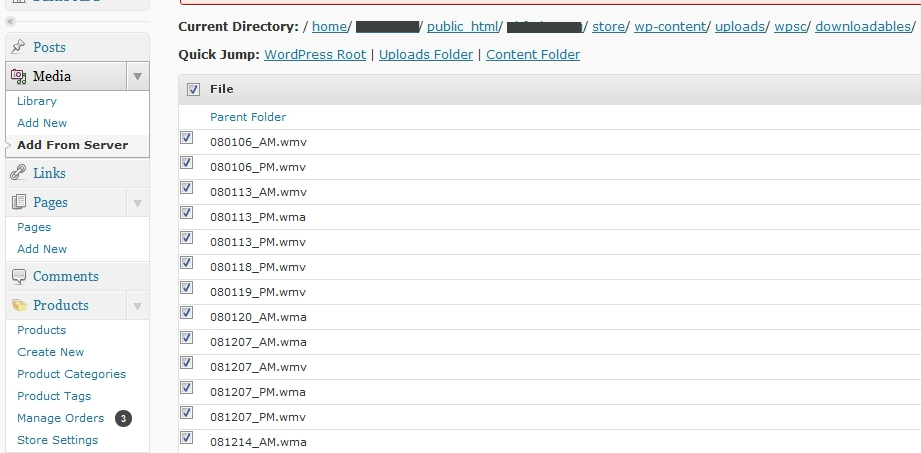The image size is (921, 453).
Task: Navigate to home directory breadcrumb
Action: pyautogui.click(x=330, y=27)
